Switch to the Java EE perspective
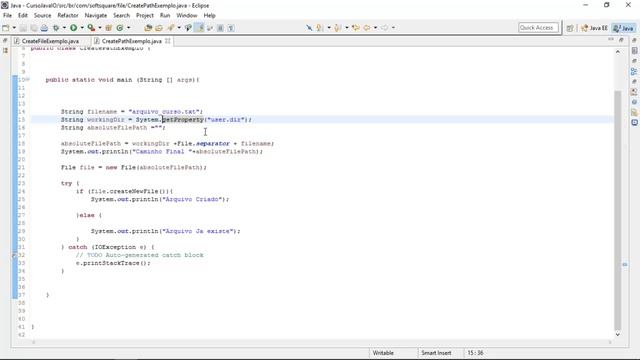The height and width of the screenshot is (360, 640). point(594,28)
